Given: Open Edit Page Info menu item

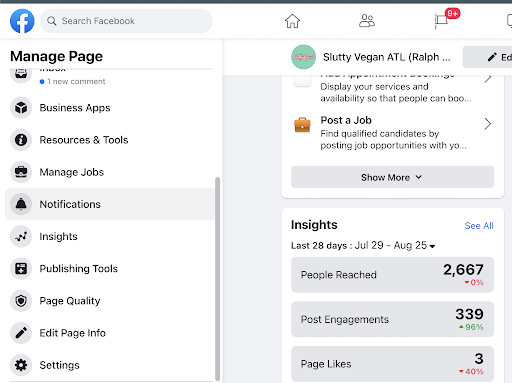Looking at the screenshot, I should (x=109, y=333).
